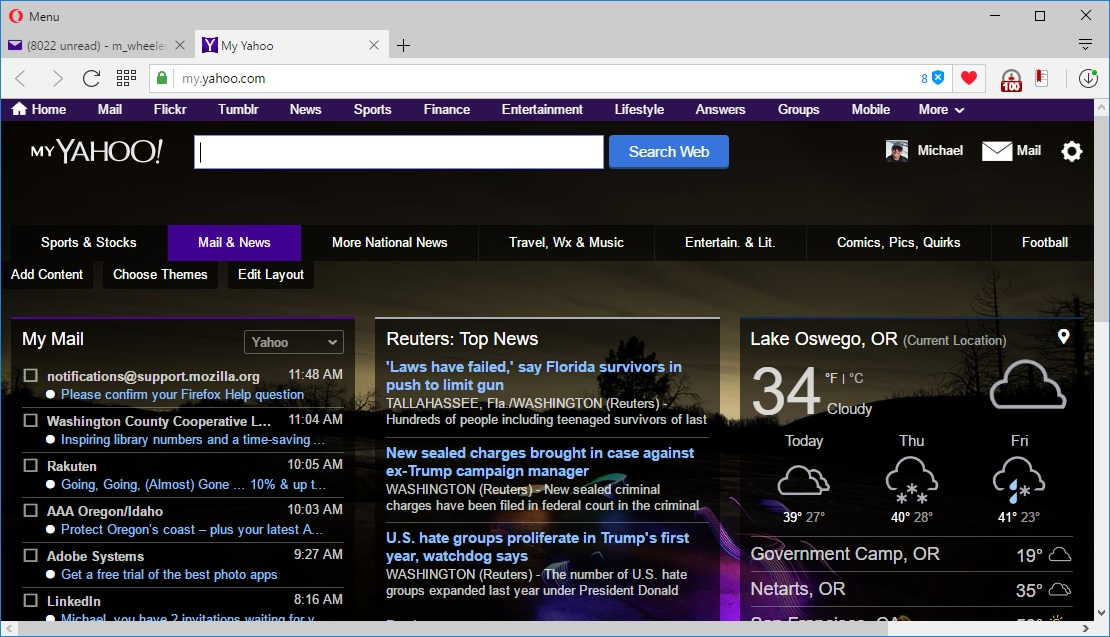Image resolution: width=1110 pixels, height=637 pixels.
Task: Check the notifications@support.mozilla.org email checkbox
Action: (x=31, y=375)
